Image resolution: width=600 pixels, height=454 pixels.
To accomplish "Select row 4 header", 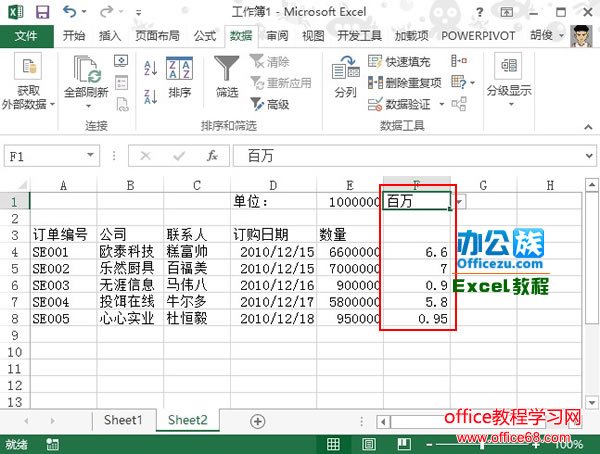I will 15,252.
